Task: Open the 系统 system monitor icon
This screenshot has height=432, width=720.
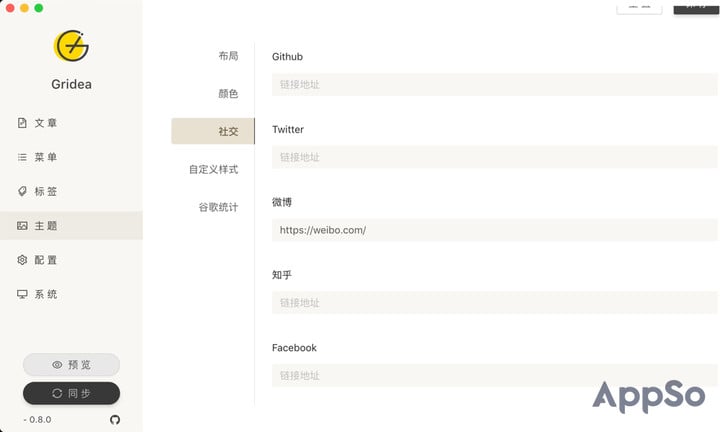Action: click(x=22, y=294)
